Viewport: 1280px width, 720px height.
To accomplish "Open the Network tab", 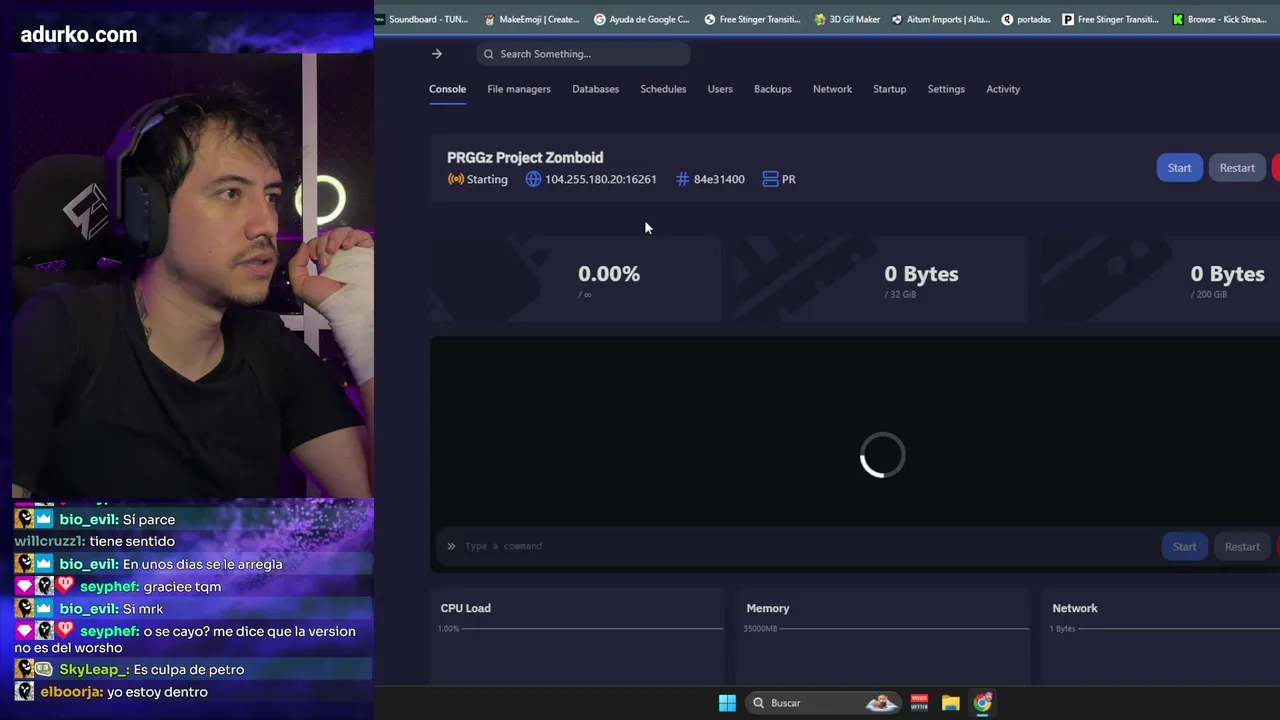I will (x=832, y=89).
